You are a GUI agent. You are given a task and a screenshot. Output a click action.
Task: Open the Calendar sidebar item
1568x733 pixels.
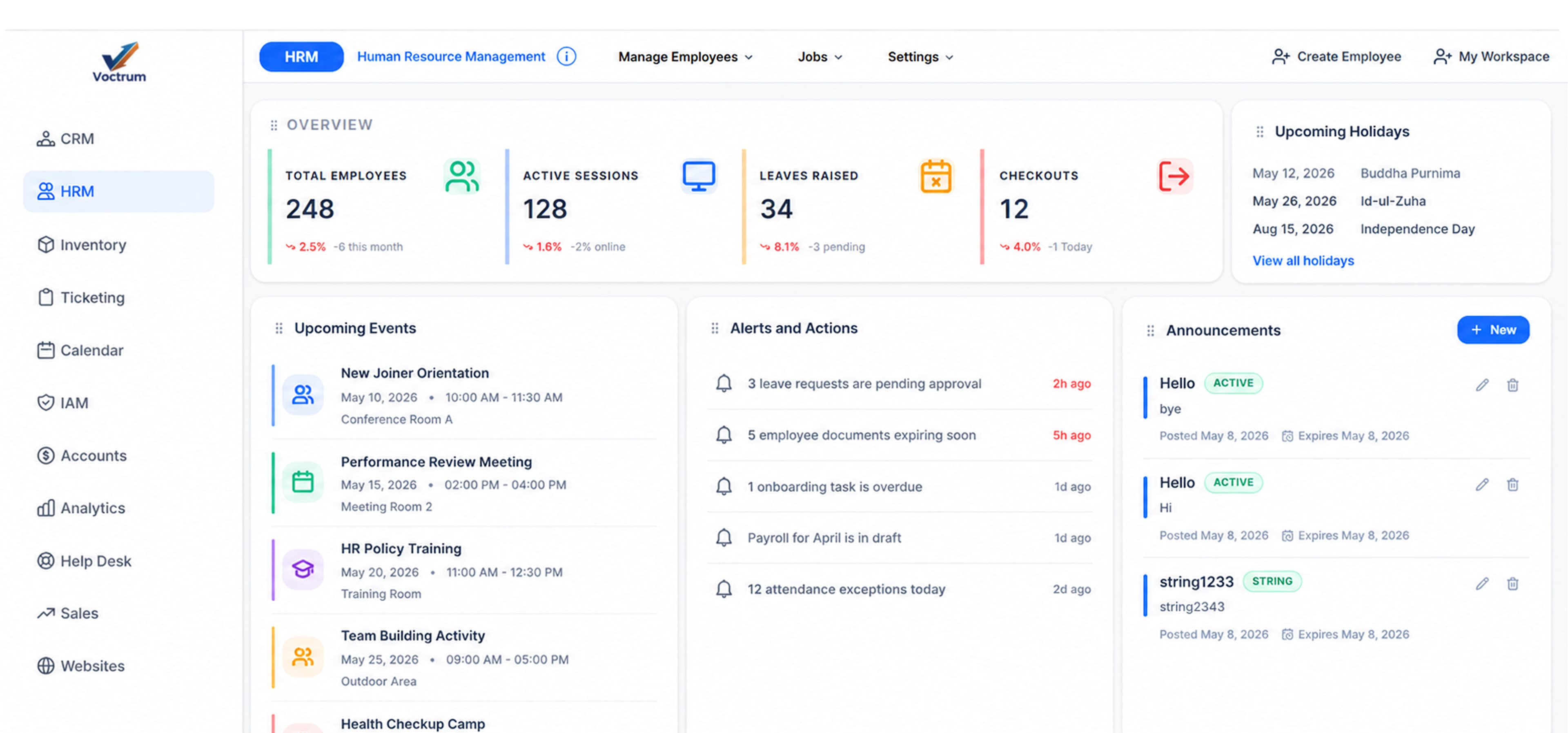point(80,350)
